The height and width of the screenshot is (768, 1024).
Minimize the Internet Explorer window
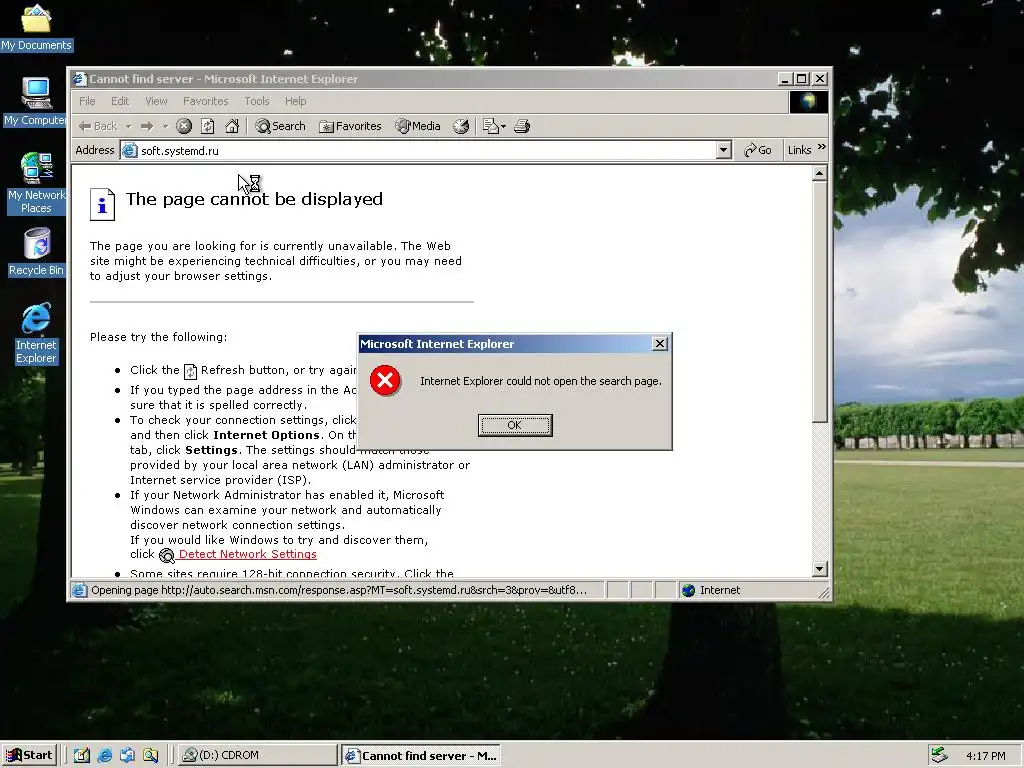(786, 79)
